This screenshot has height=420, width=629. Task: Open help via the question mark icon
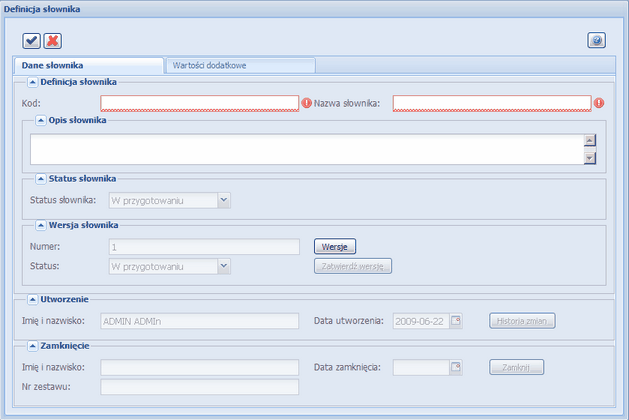(596, 41)
